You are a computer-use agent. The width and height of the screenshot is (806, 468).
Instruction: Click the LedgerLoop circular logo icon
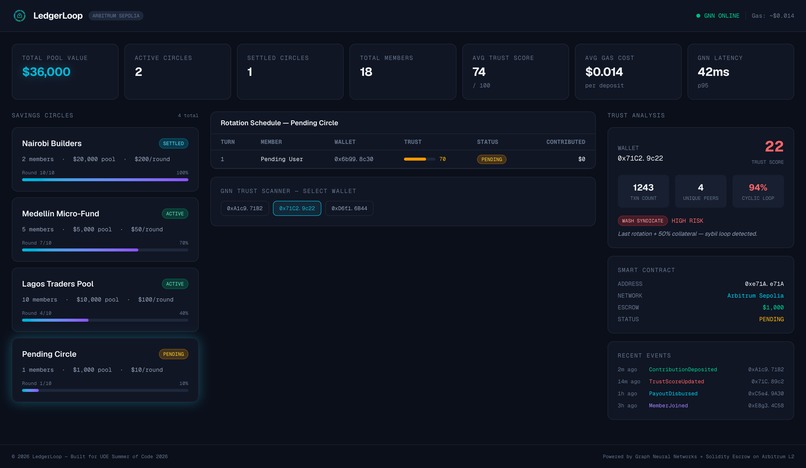[x=20, y=16]
